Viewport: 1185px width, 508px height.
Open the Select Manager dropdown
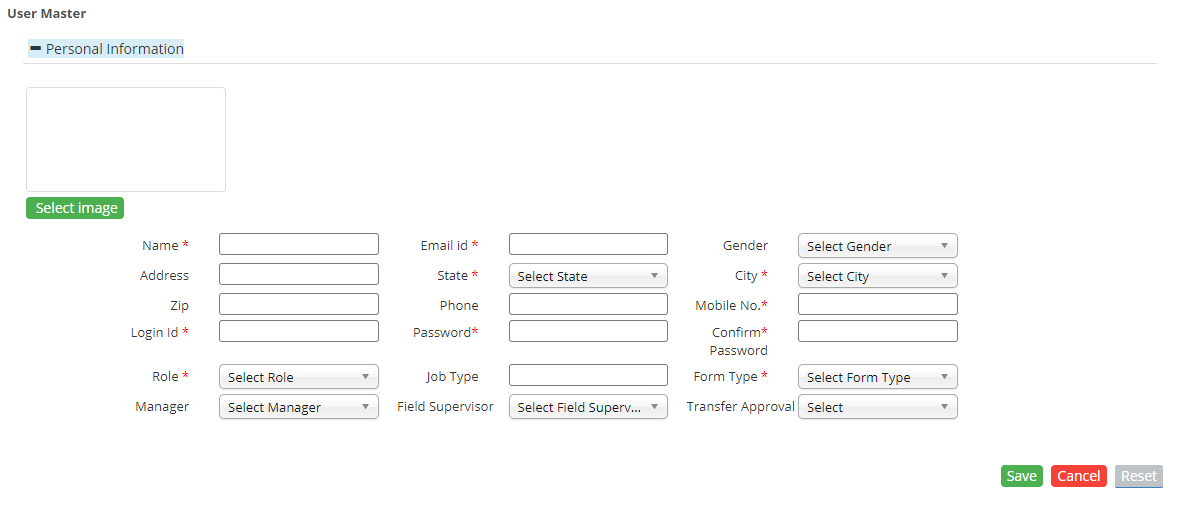(x=298, y=407)
